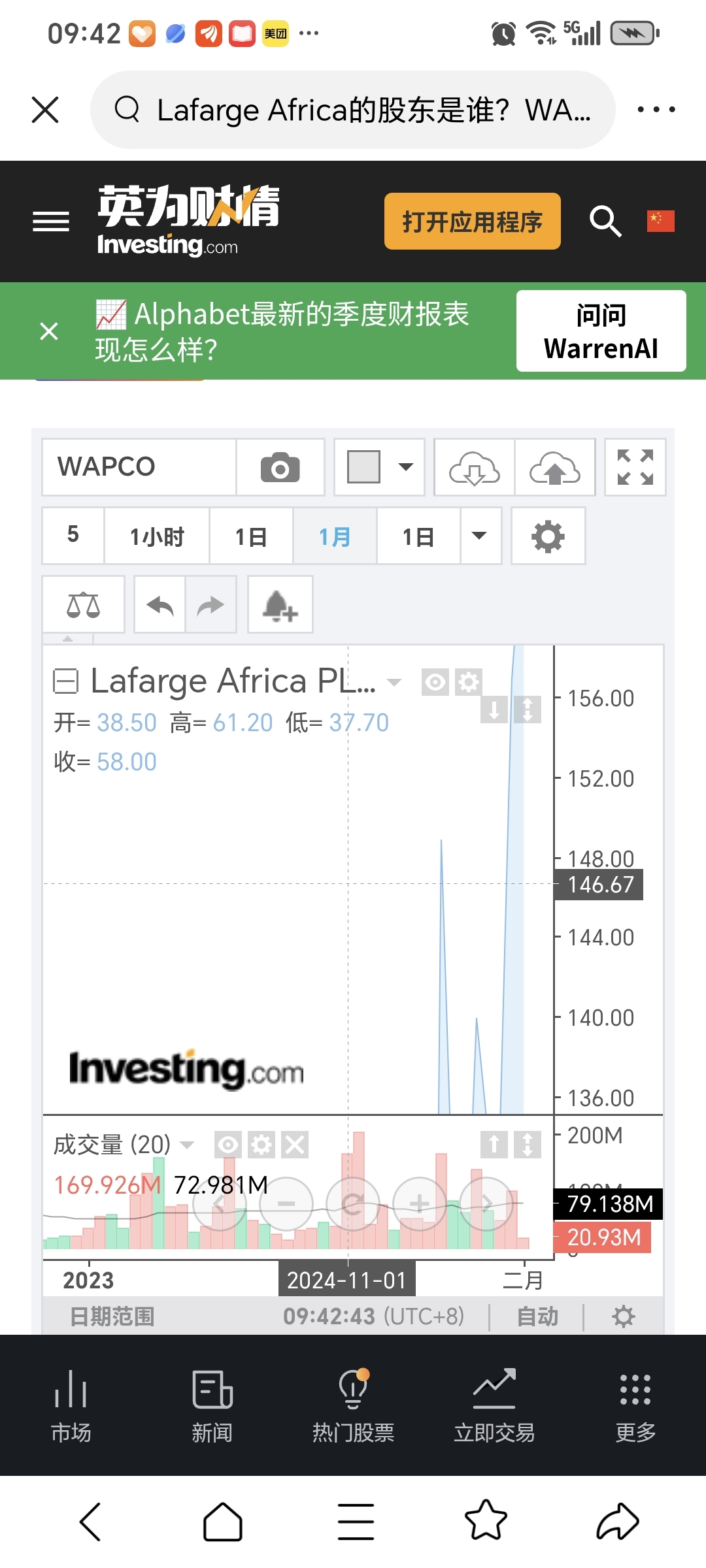Screen dimensions: 706x1568
Task: Tap the 问问 WarrenAI button
Action: [x=601, y=331]
